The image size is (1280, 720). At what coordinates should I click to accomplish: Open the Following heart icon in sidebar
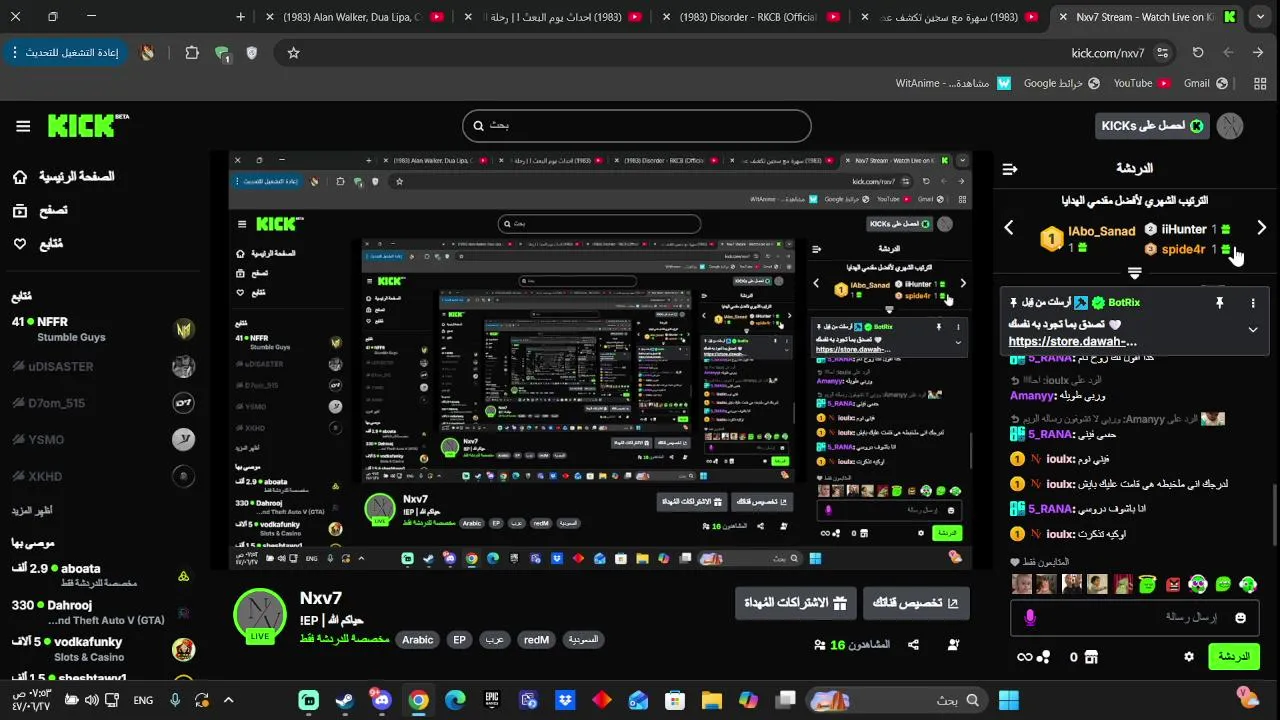(x=20, y=243)
